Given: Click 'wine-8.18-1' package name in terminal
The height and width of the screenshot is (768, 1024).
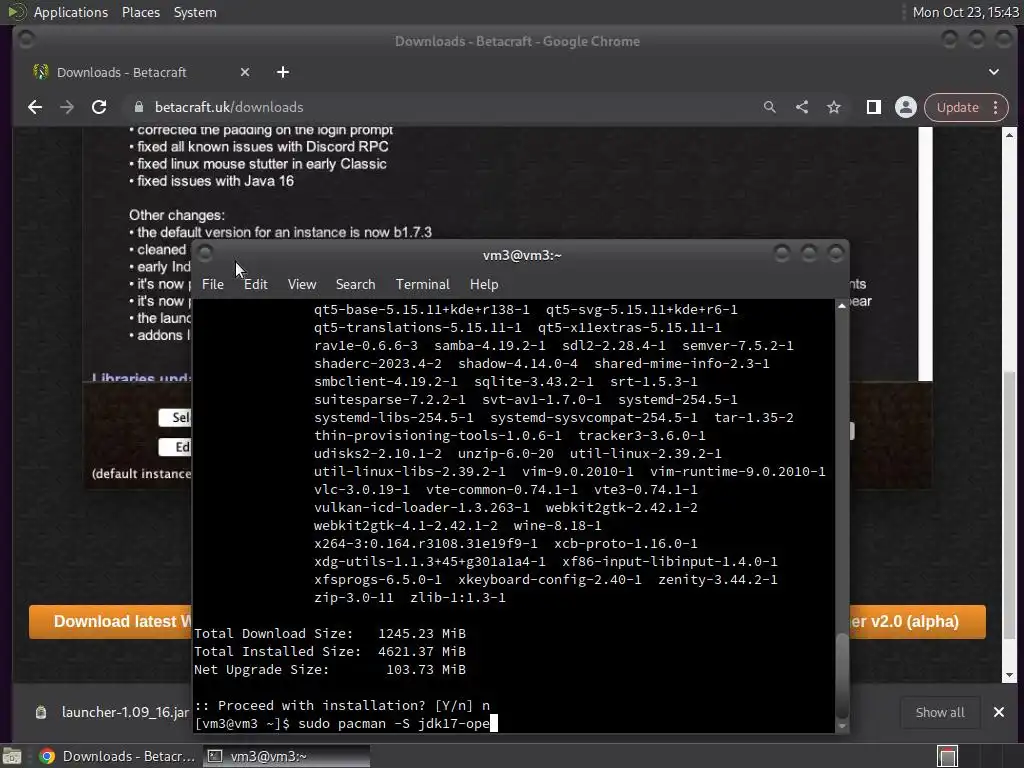Looking at the screenshot, I should [x=557, y=526].
